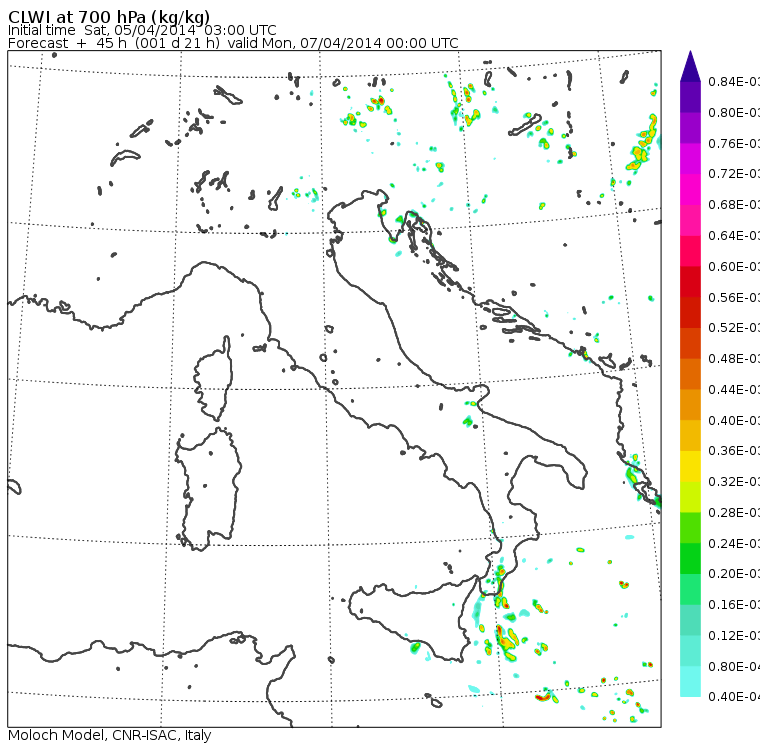Click the 'Moloch Model, CNR-ISAC, Italy' caption
Image resolution: width=760 pixels, height=749 pixels.
coord(110,735)
